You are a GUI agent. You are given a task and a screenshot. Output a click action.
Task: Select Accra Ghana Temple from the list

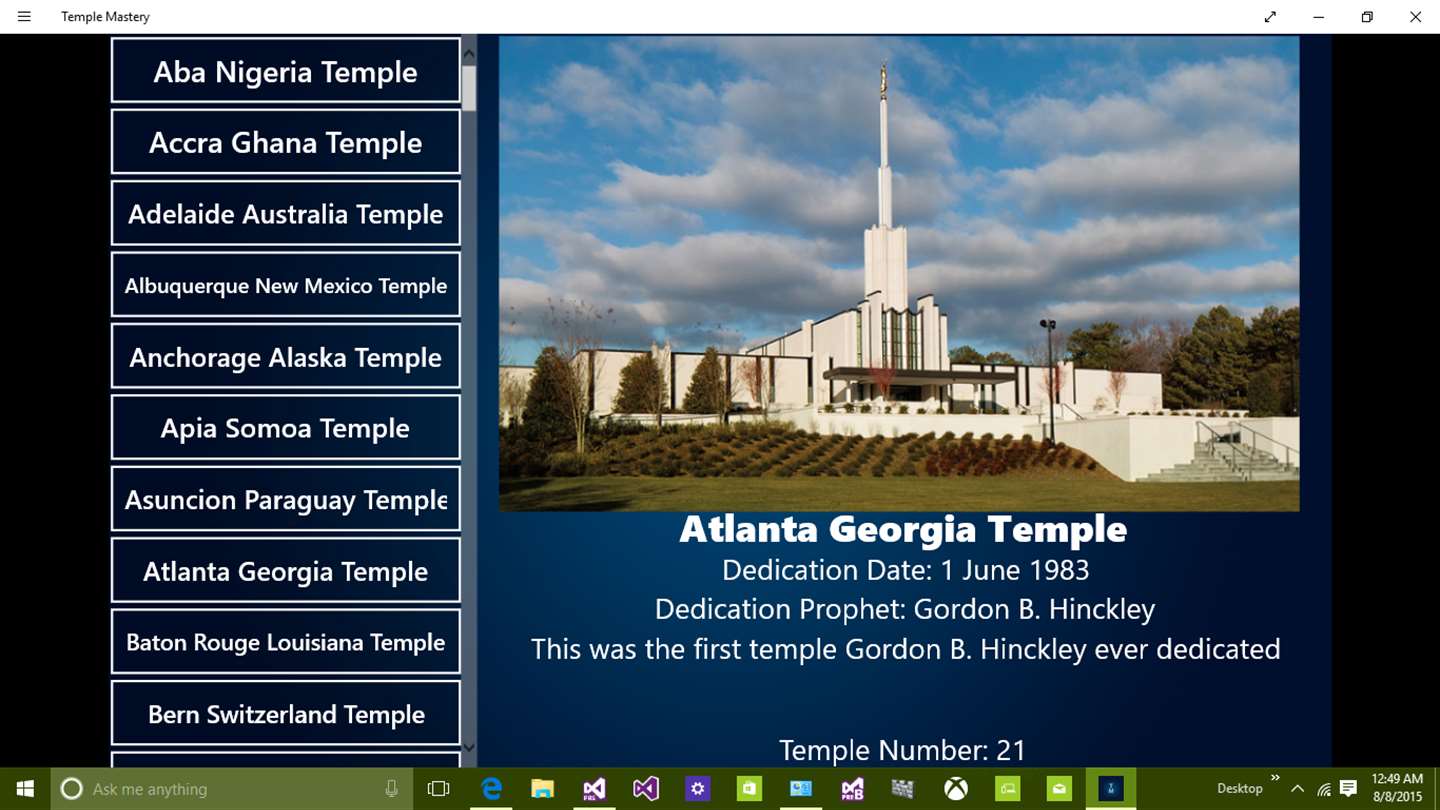click(285, 142)
